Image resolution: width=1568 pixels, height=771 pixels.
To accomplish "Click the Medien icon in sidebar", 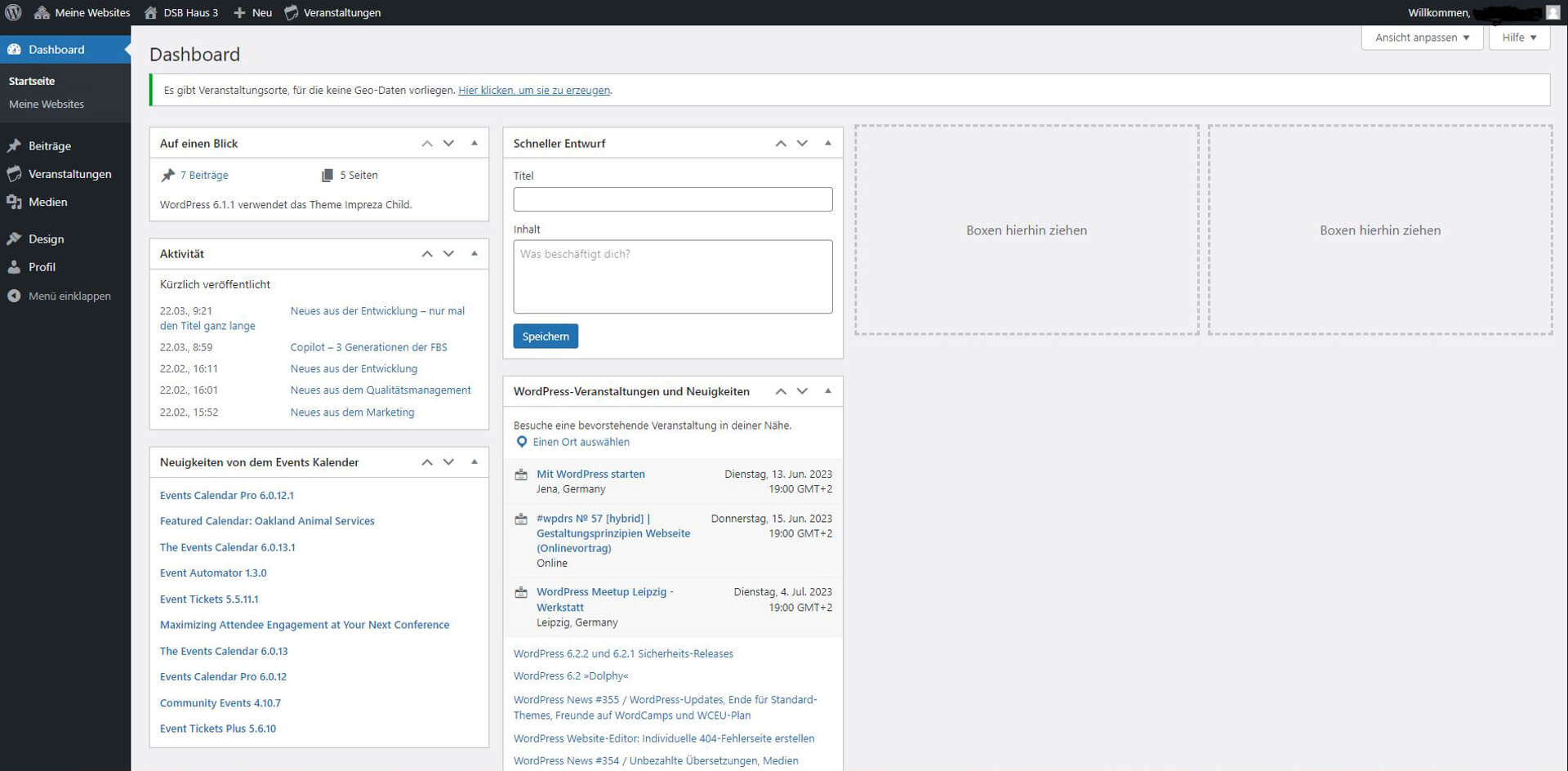I will click(x=14, y=202).
